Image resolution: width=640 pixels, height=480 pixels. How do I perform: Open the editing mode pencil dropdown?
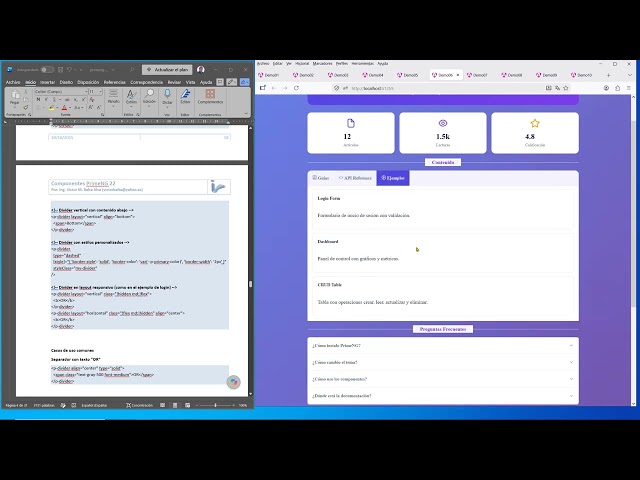pos(231,82)
